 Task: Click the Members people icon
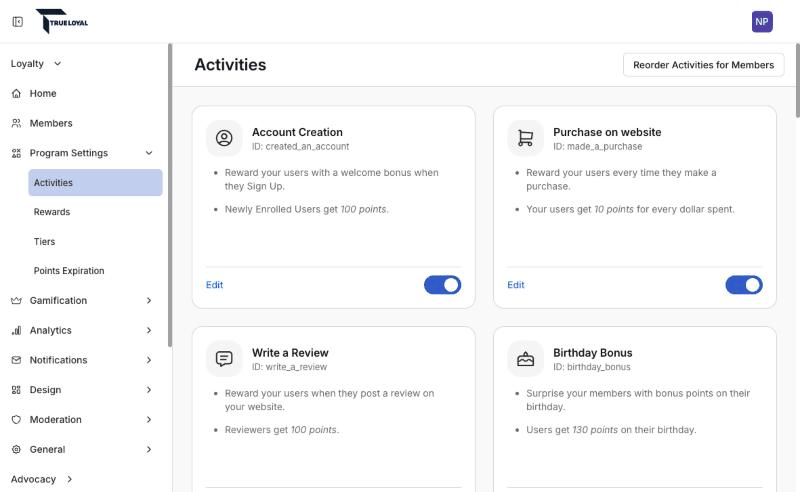pos(16,123)
